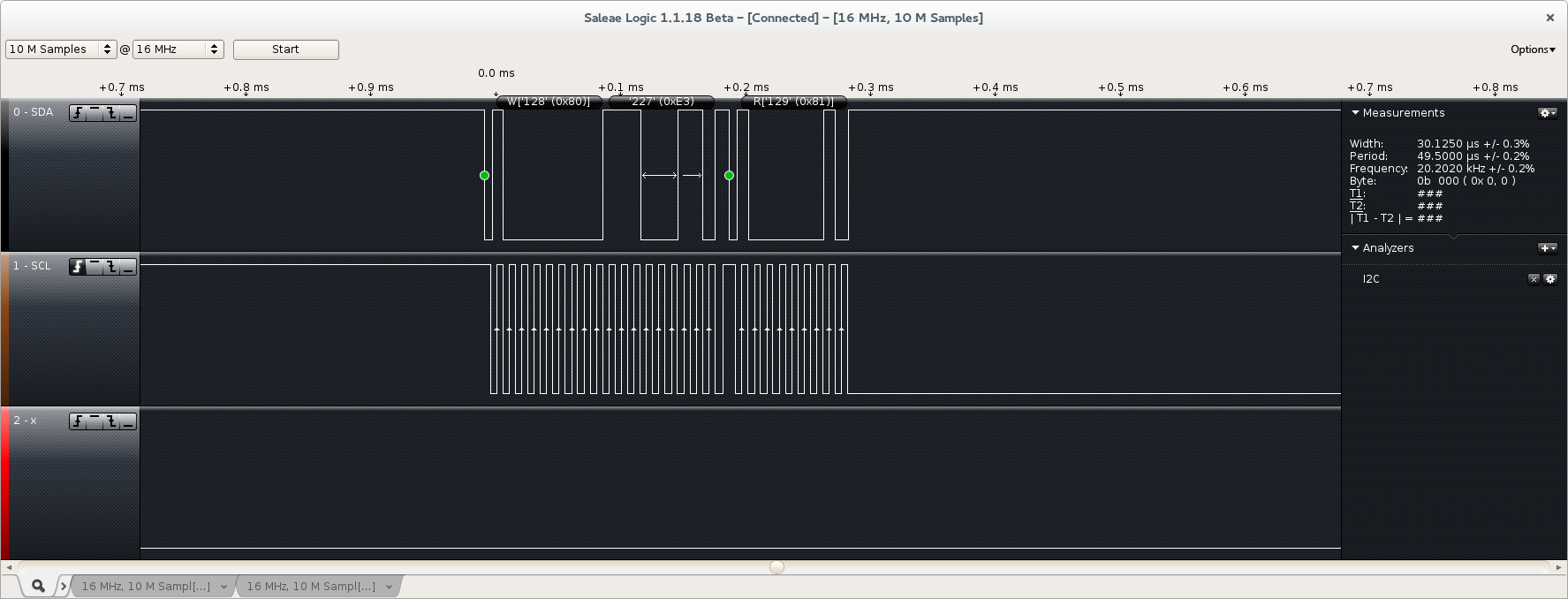Click the 0.0 ms time origin marker
The width and height of the screenshot is (1568, 599).
click(496, 73)
